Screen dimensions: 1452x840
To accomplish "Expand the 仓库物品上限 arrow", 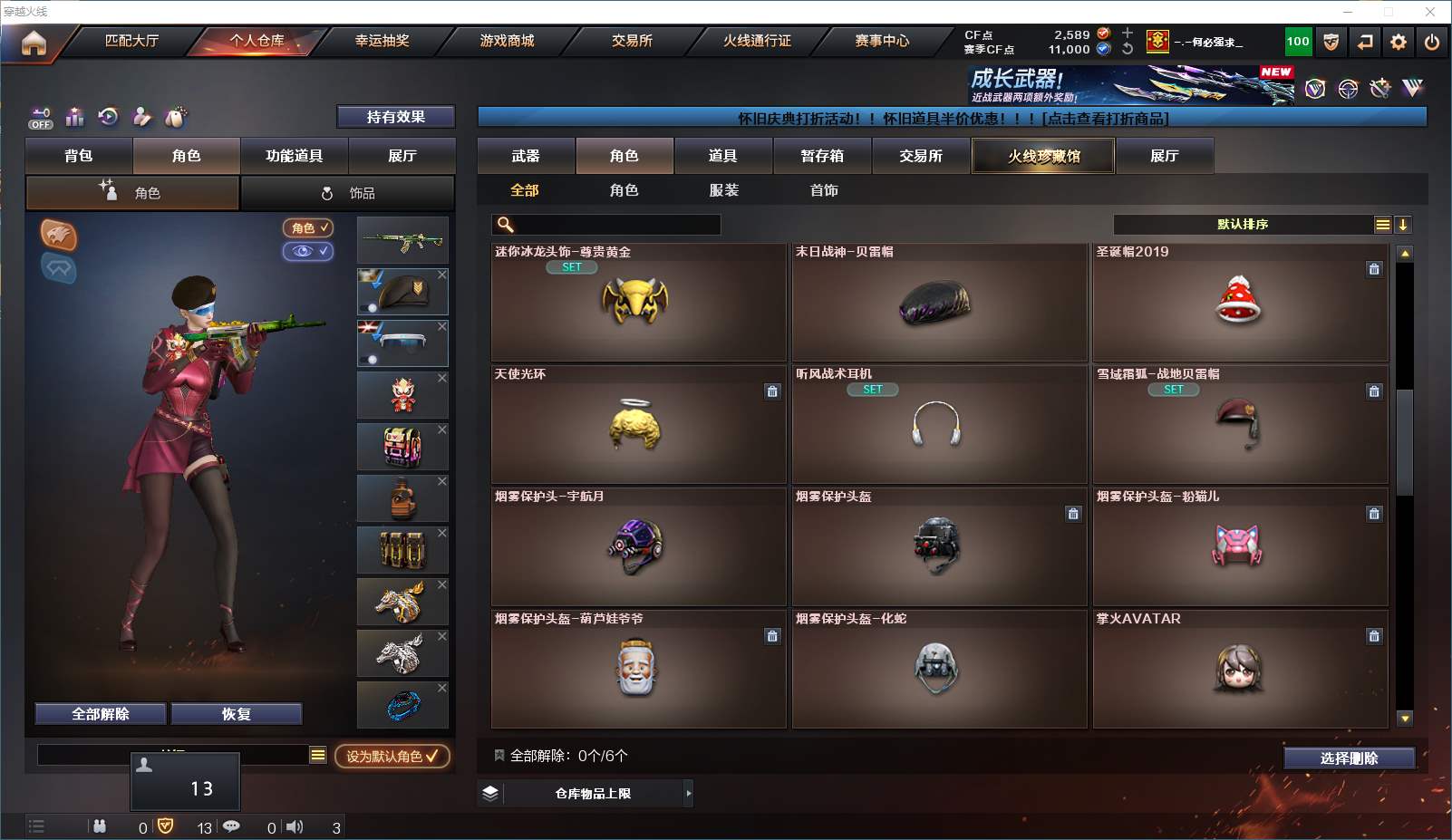I will coord(689,793).
